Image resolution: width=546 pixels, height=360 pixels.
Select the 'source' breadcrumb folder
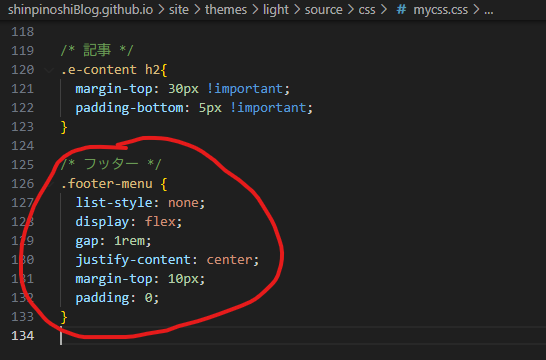pos(323,10)
